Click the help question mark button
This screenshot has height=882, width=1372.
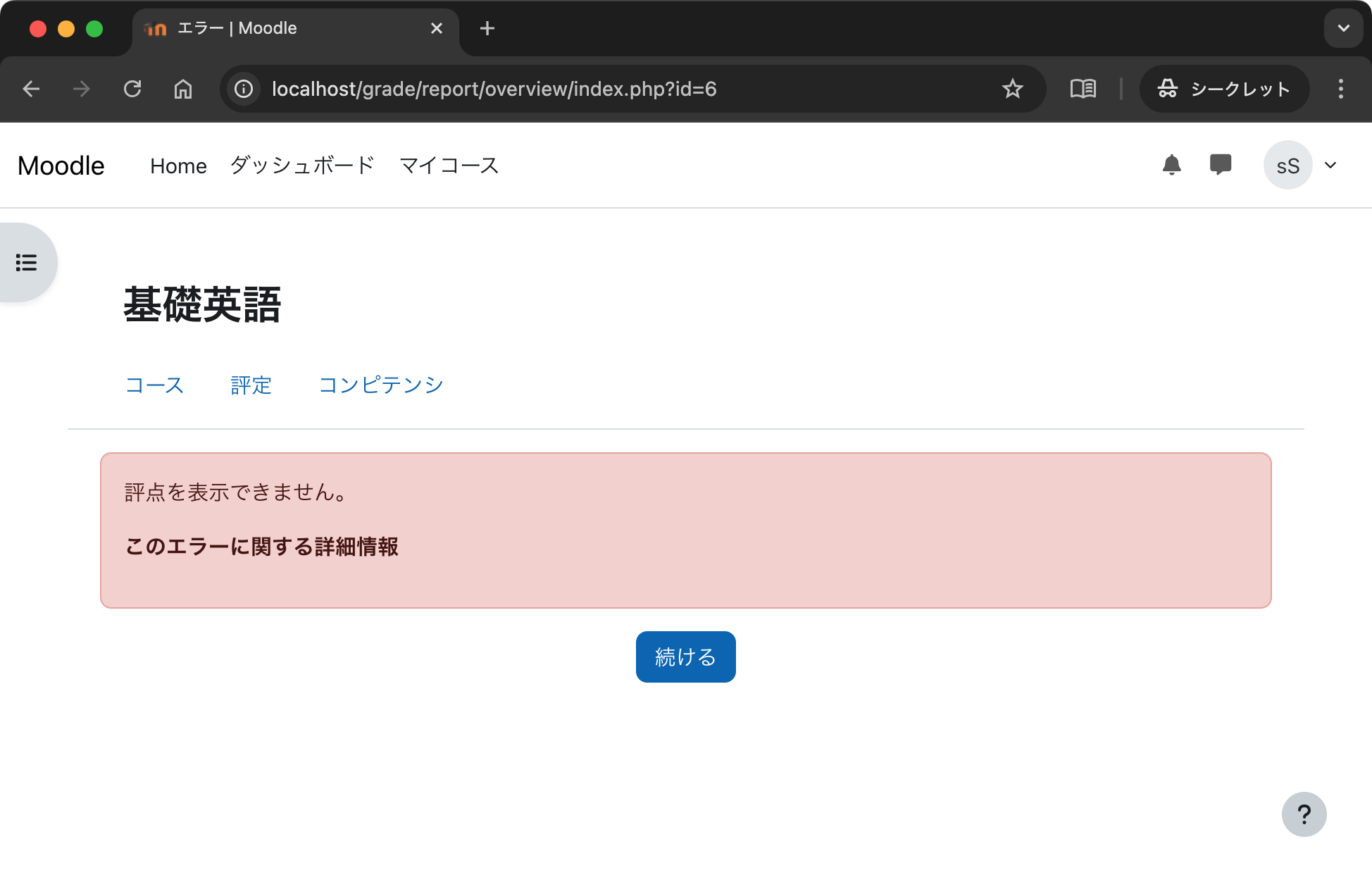coord(1304,814)
